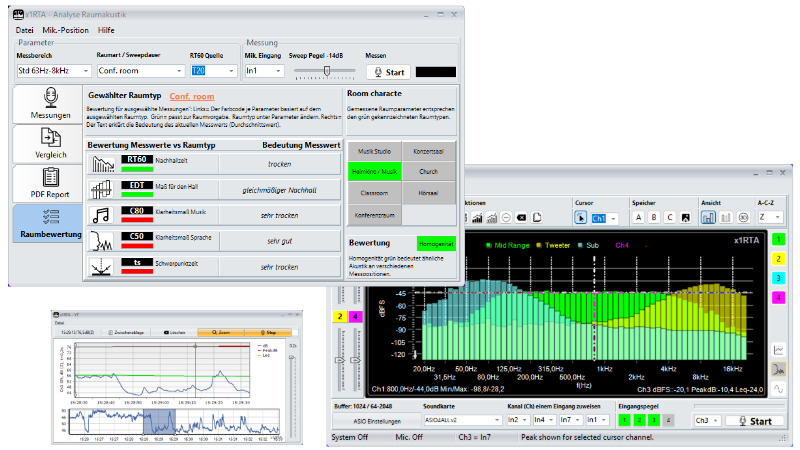
Task: Open the In7 channel input dropdown
Action: 570,420
